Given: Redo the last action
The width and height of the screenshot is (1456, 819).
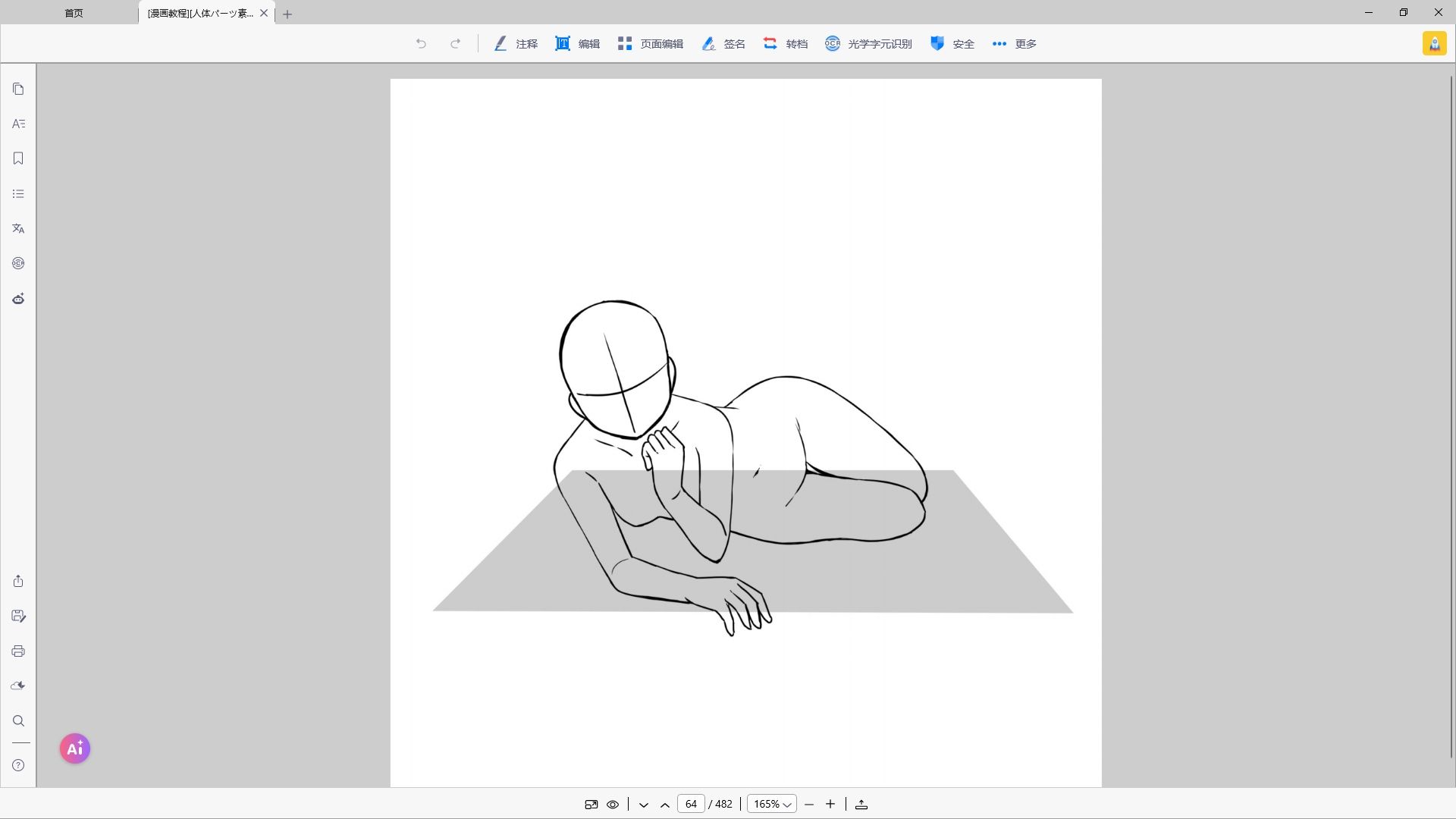Looking at the screenshot, I should click(455, 44).
